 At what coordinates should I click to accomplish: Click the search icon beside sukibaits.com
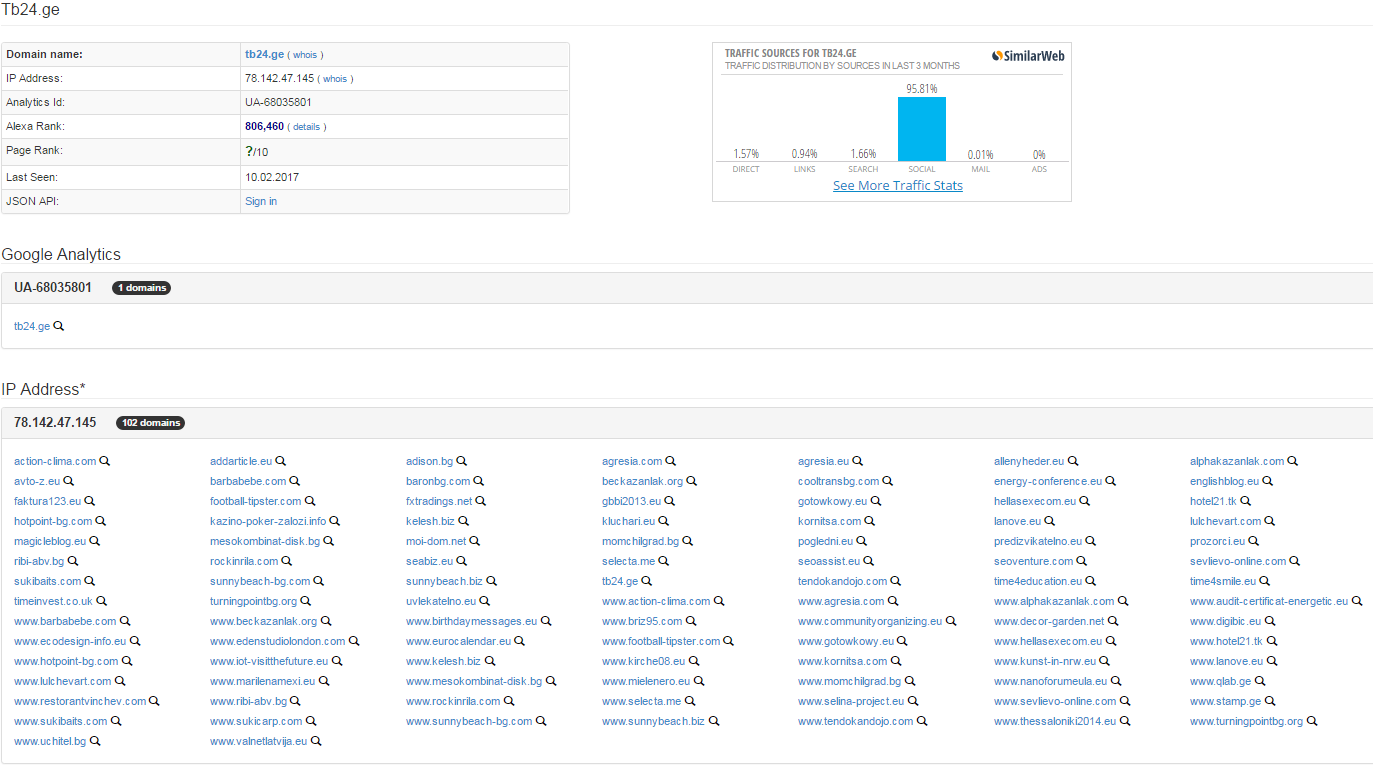90,581
